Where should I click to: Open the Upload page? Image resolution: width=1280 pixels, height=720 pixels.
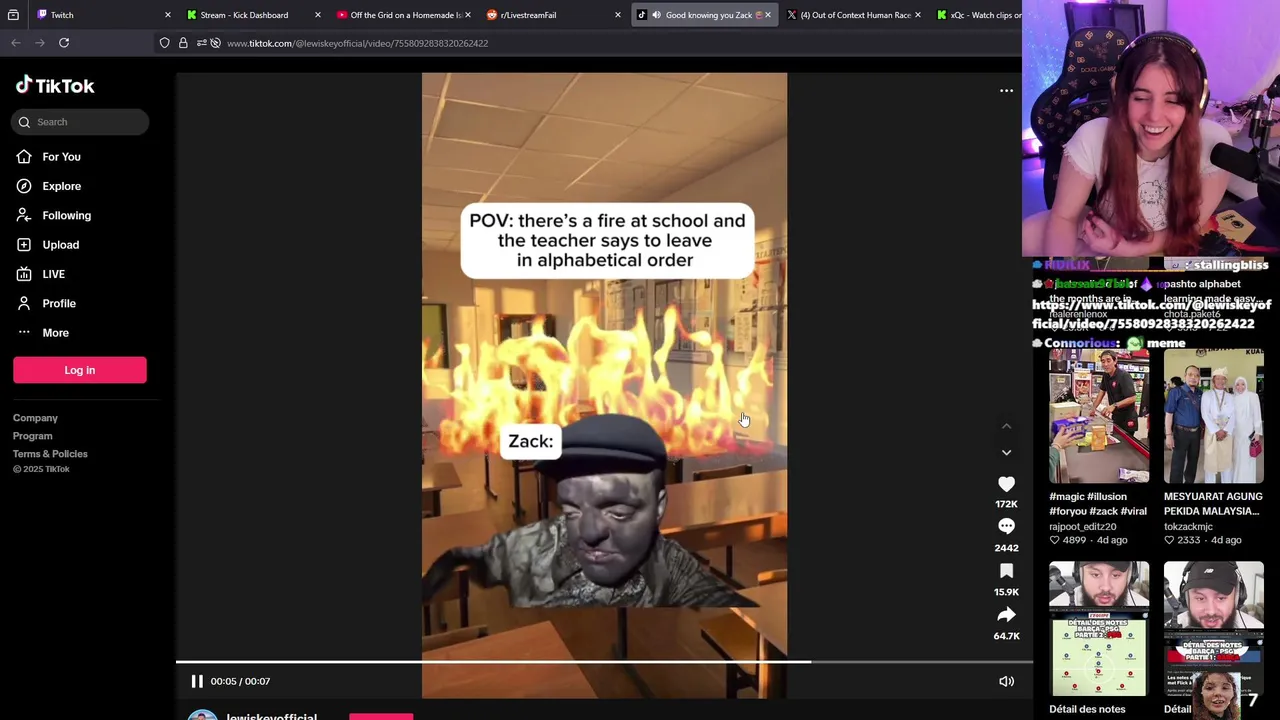60,245
